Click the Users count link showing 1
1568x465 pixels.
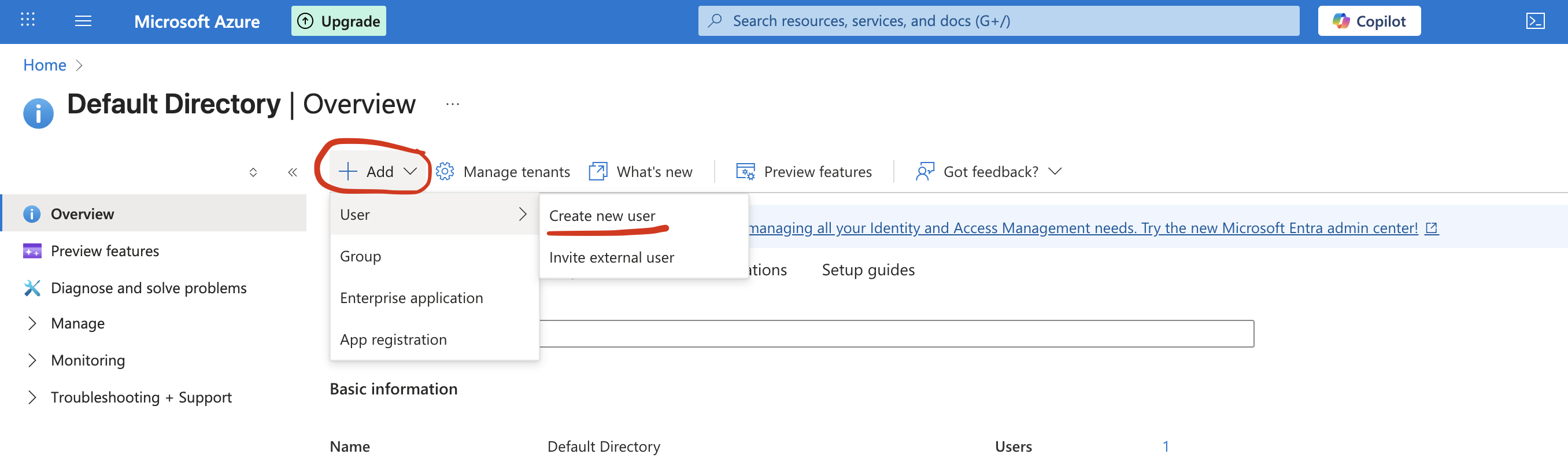point(1166,446)
